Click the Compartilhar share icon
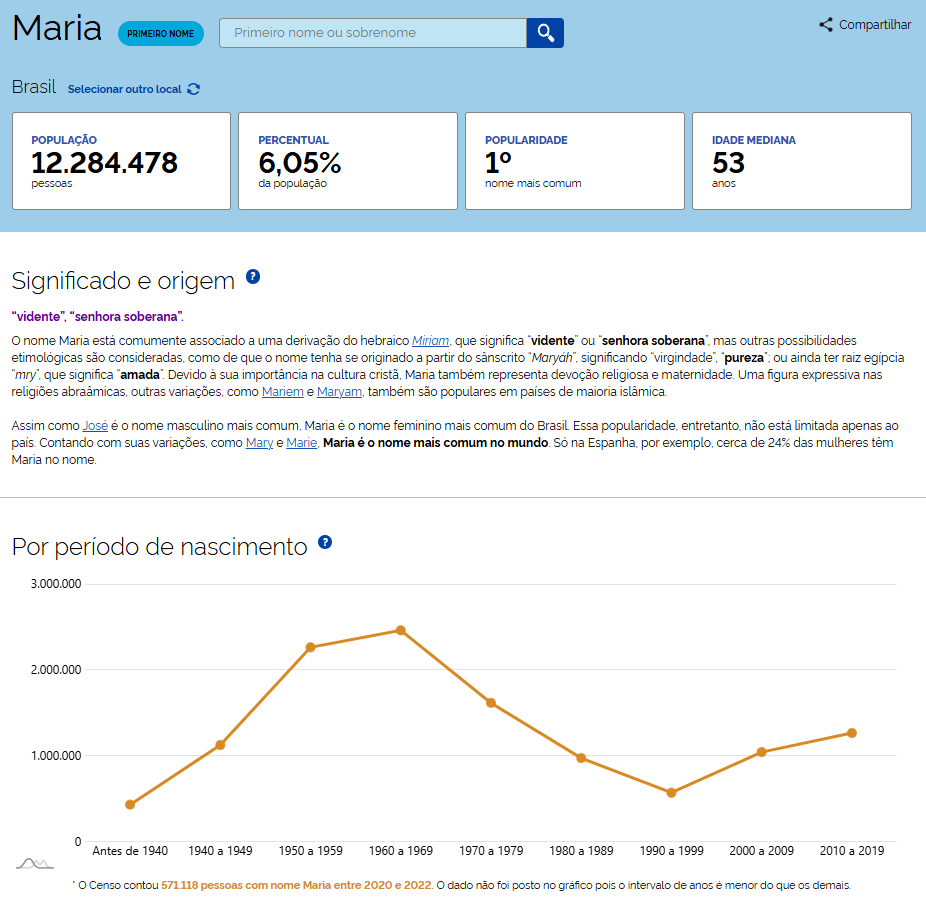This screenshot has width=926, height=907. [826, 25]
